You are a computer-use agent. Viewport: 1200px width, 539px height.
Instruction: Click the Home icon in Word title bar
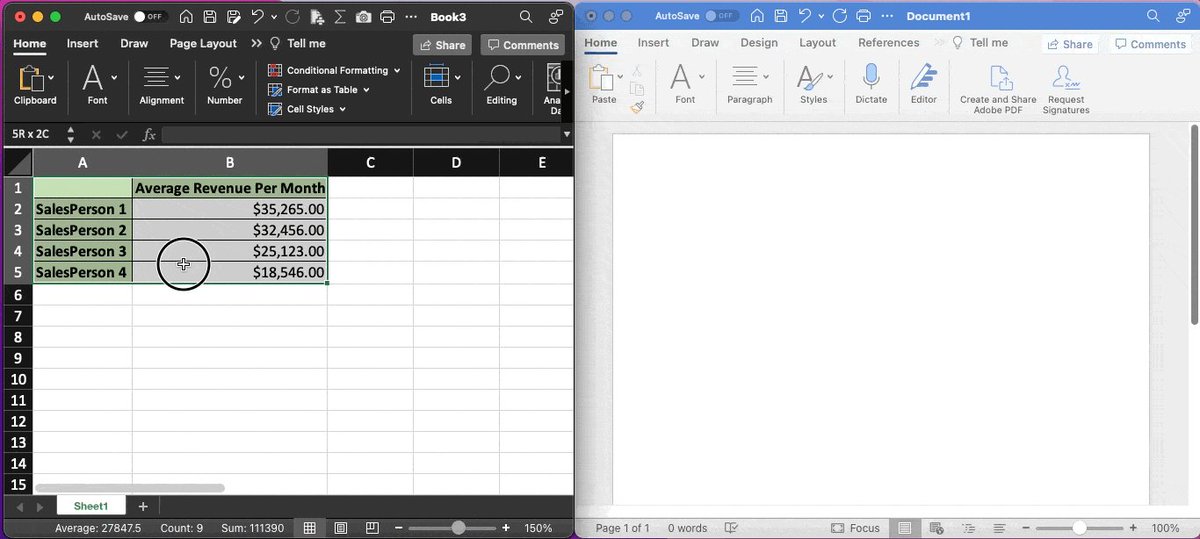coord(756,16)
